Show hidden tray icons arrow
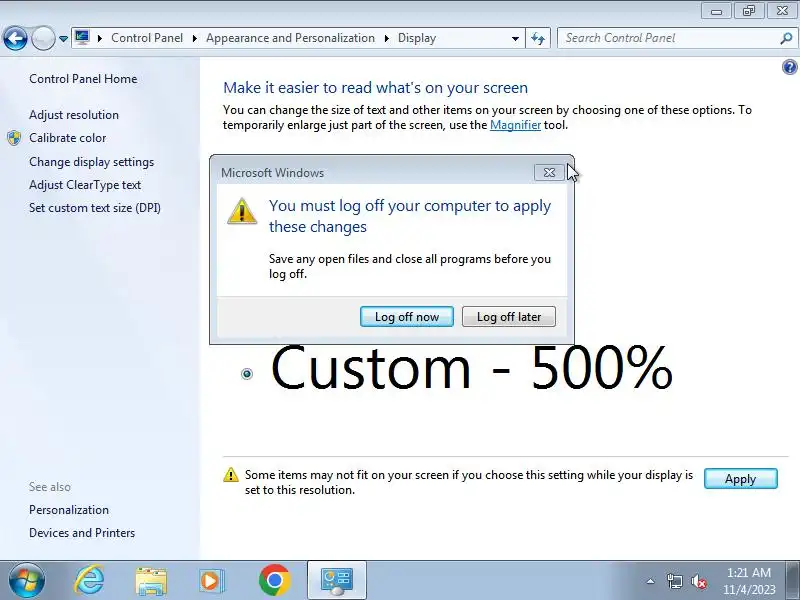Screen dimensions: 800x600 pyautogui.click(x=651, y=581)
